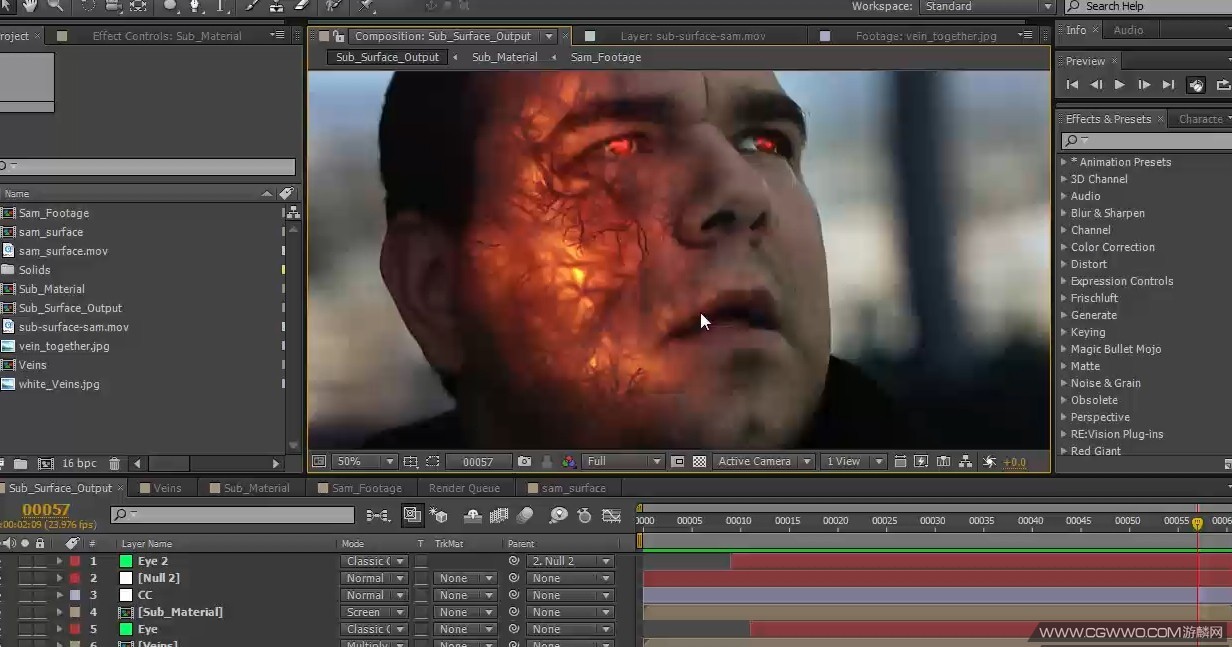Toggle pixel aspect ratio correction icon
This screenshot has height=647, width=1232.
900,462
